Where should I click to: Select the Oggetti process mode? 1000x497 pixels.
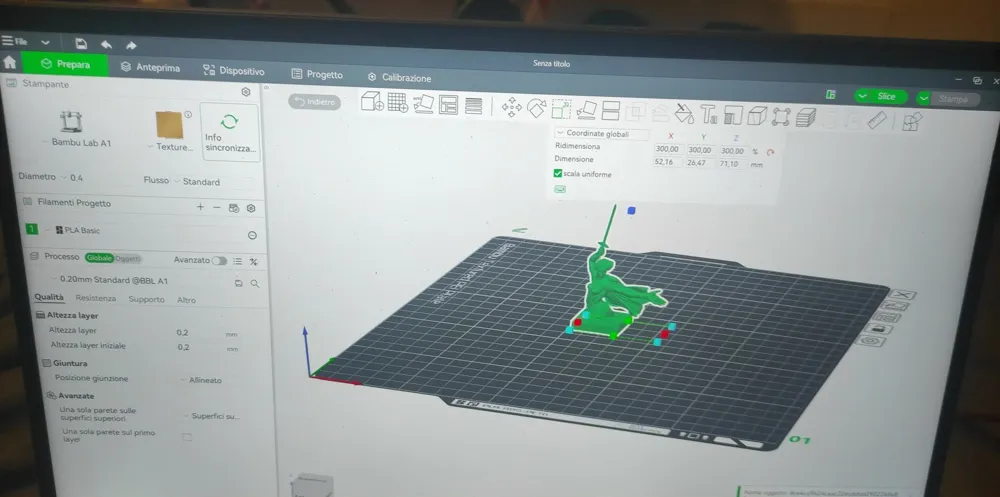(x=128, y=258)
